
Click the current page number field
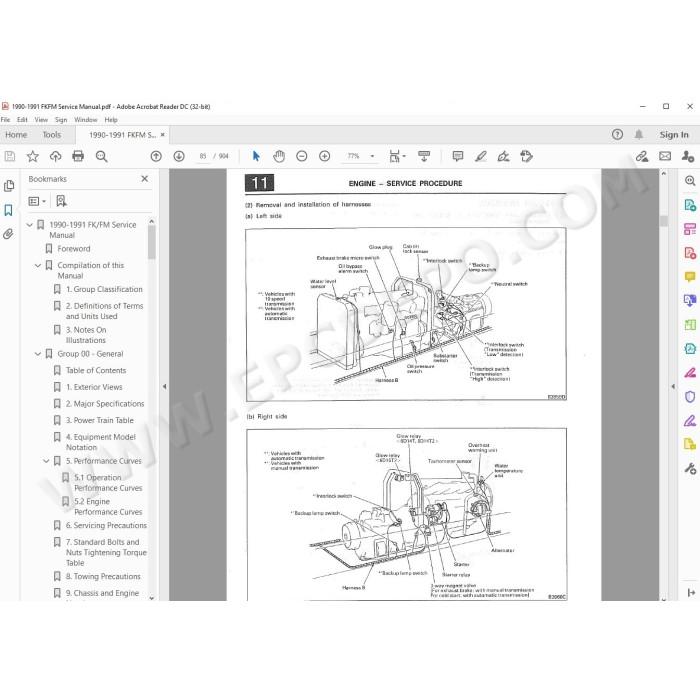coord(203,156)
